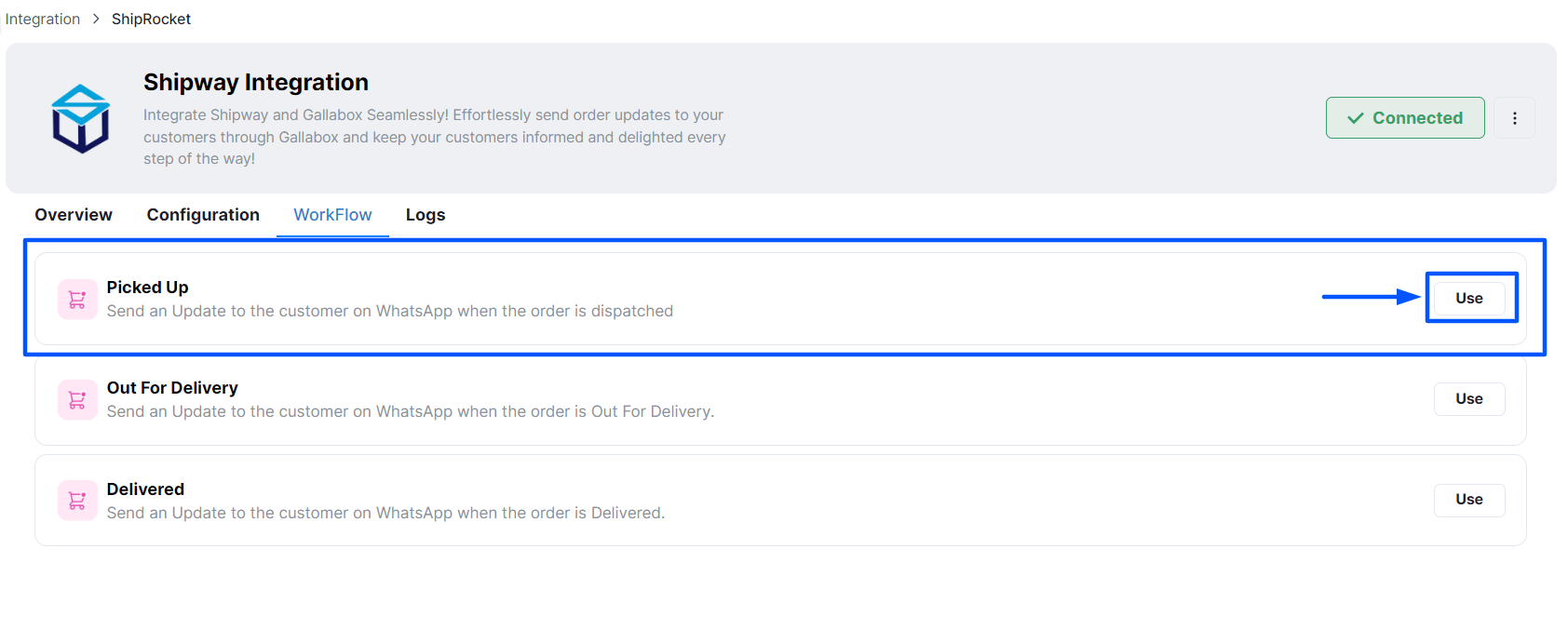Open the Configuration tab
This screenshot has width=1568, height=643.
click(x=203, y=215)
